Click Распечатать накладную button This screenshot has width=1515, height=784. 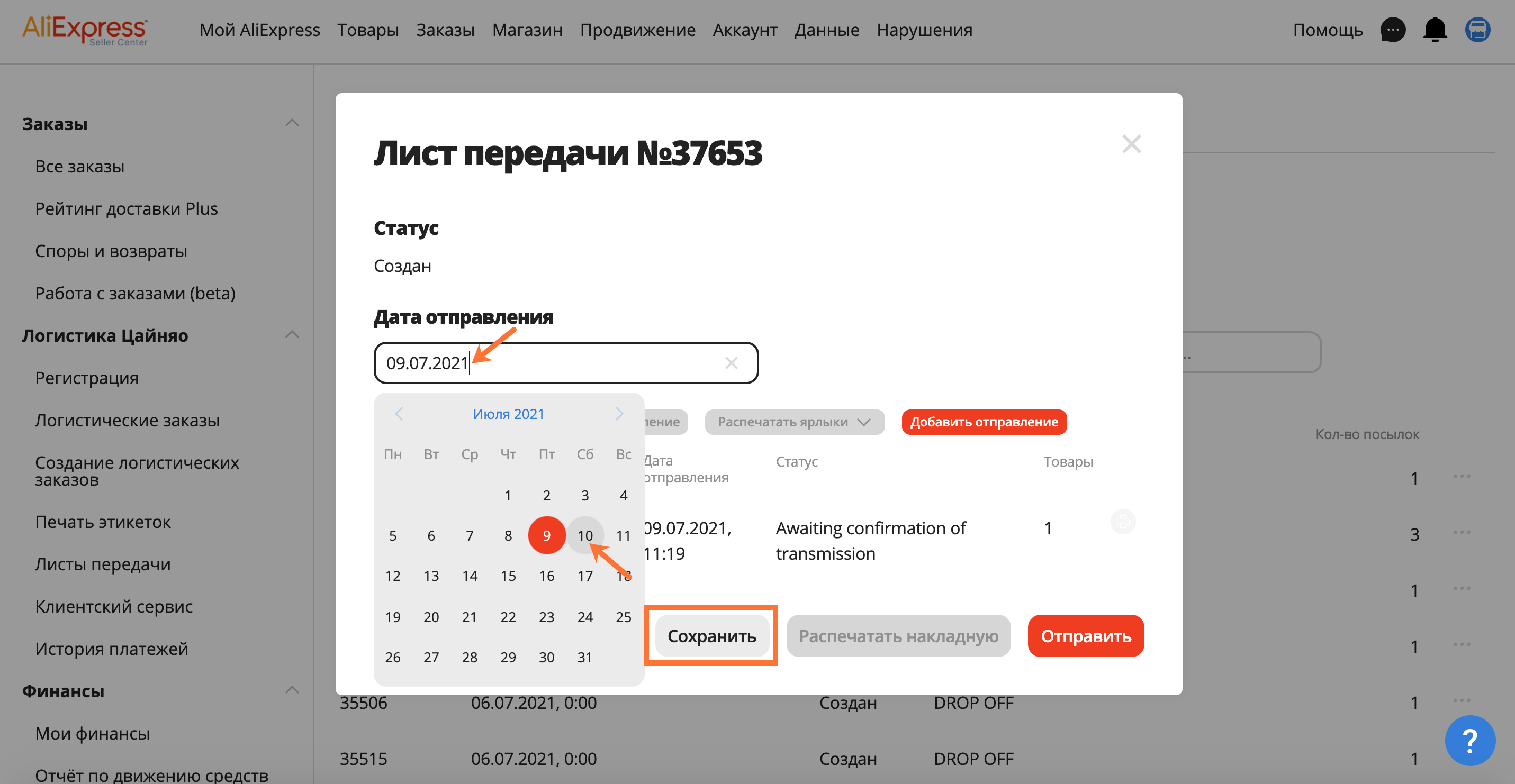pos(899,636)
